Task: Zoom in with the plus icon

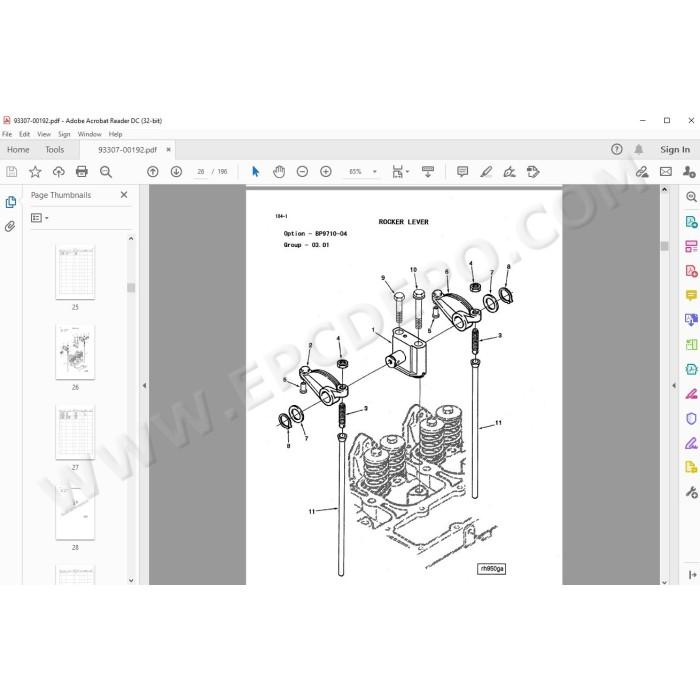Action: click(326, 171)
